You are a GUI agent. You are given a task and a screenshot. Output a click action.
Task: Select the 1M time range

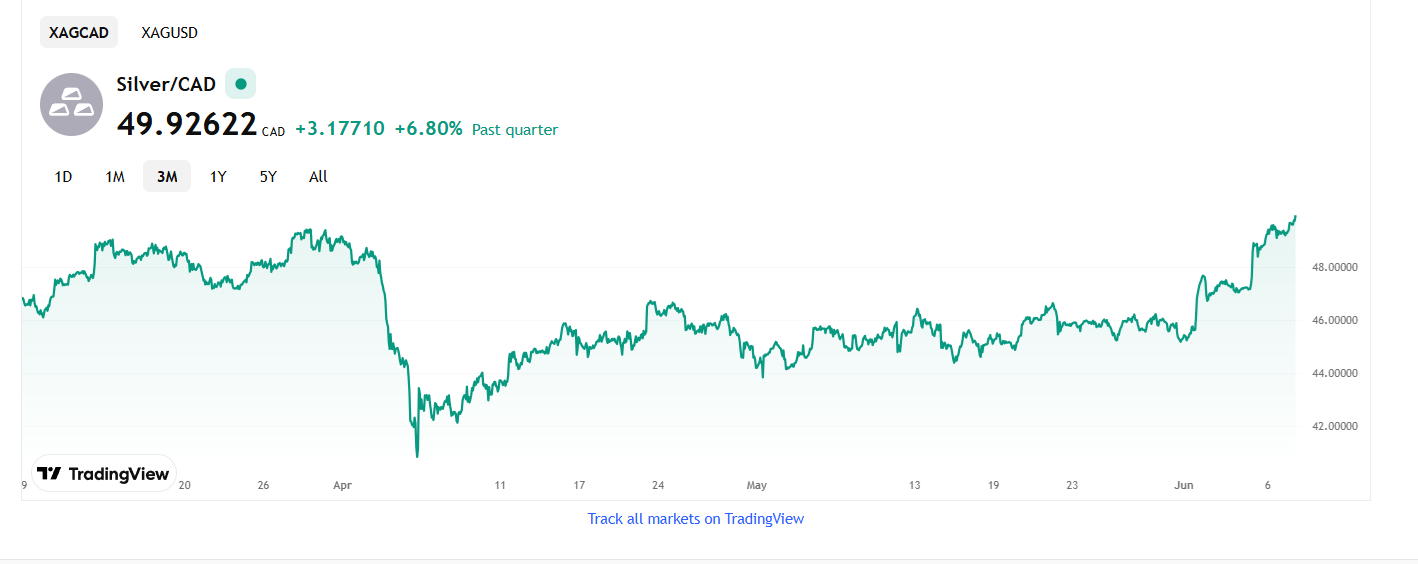(x=115, y=177)
